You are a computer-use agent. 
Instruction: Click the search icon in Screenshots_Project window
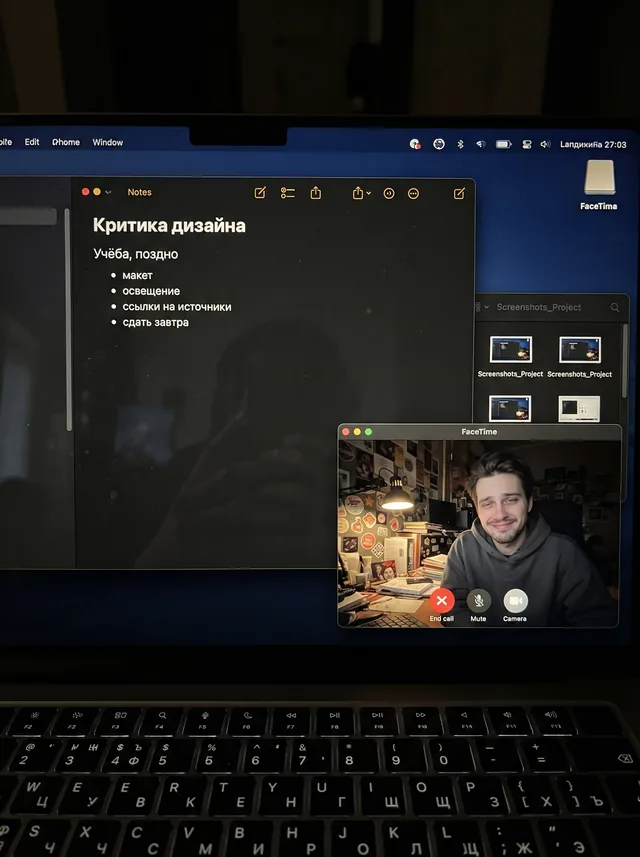(x=615, y=308)
